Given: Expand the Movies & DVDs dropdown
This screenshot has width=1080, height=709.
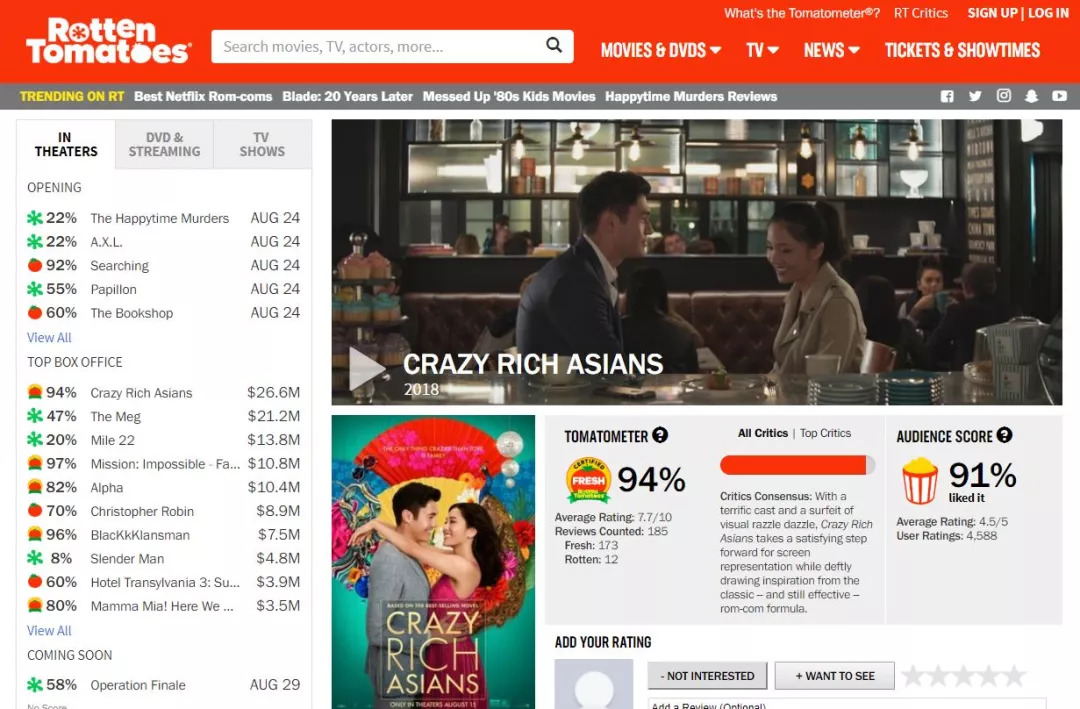Looking at the screenshot, I should tap(661, 50).
